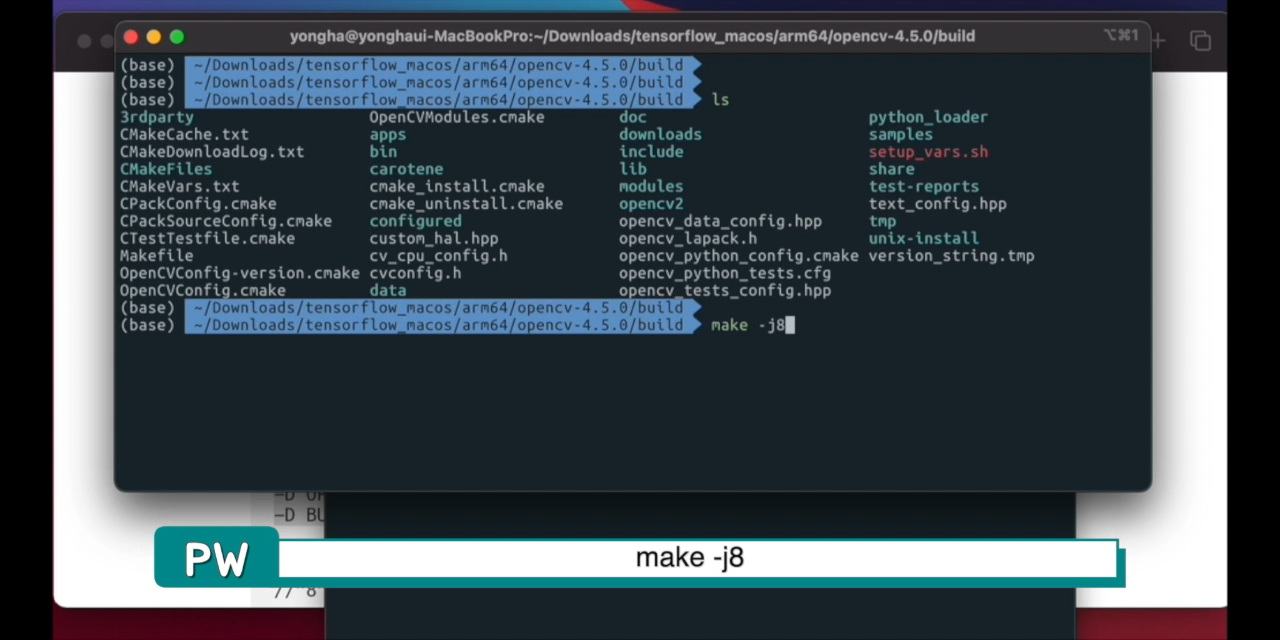Screen dimensions: 1280x640
Task: Click the 'cmake_uninstall.cmake' file name
Action: [466, 204]
